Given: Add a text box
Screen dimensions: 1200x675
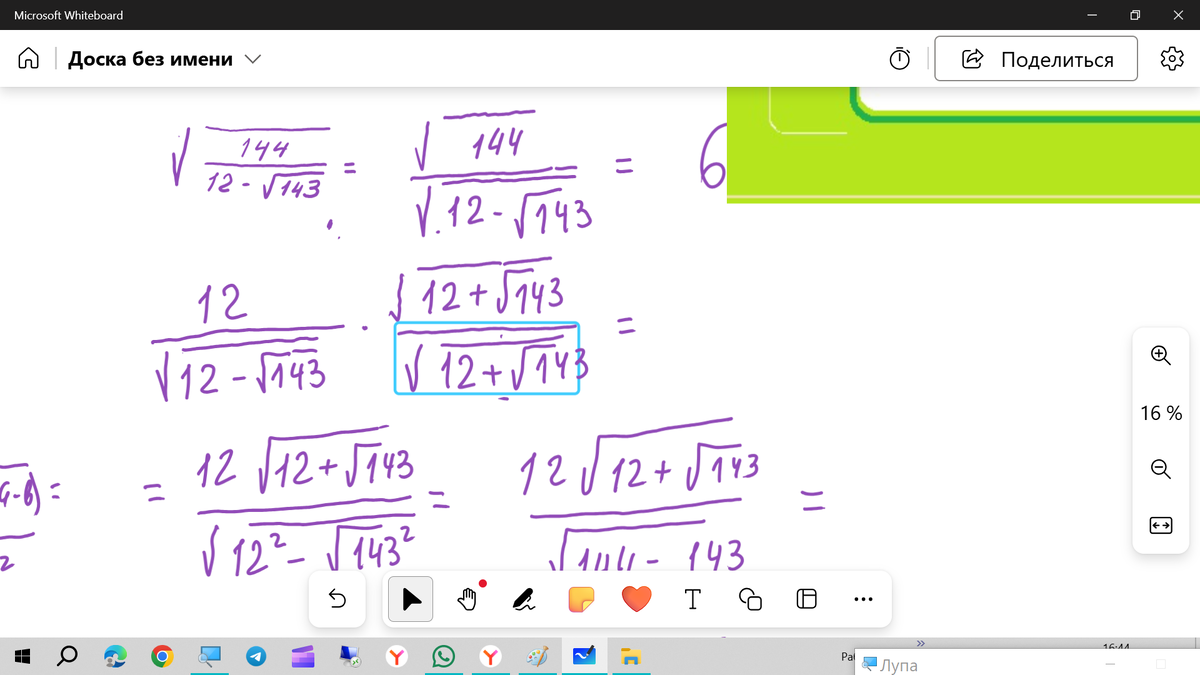Looking at the screenshot, I should (692, 599).
